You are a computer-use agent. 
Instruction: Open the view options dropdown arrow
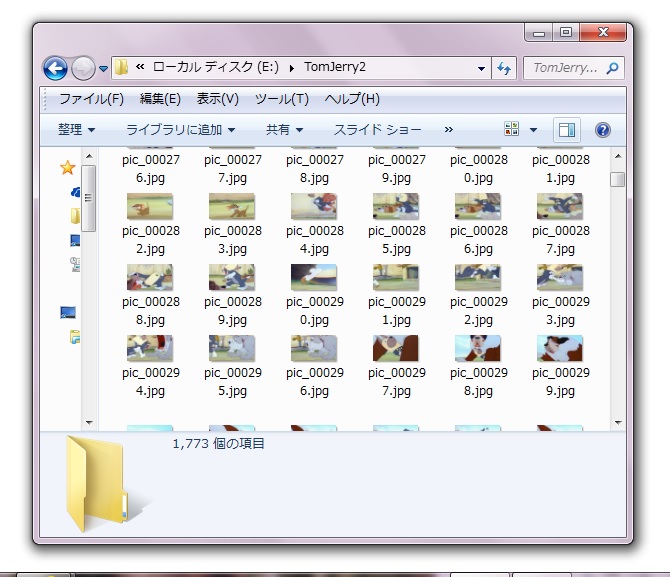(533, 130)
